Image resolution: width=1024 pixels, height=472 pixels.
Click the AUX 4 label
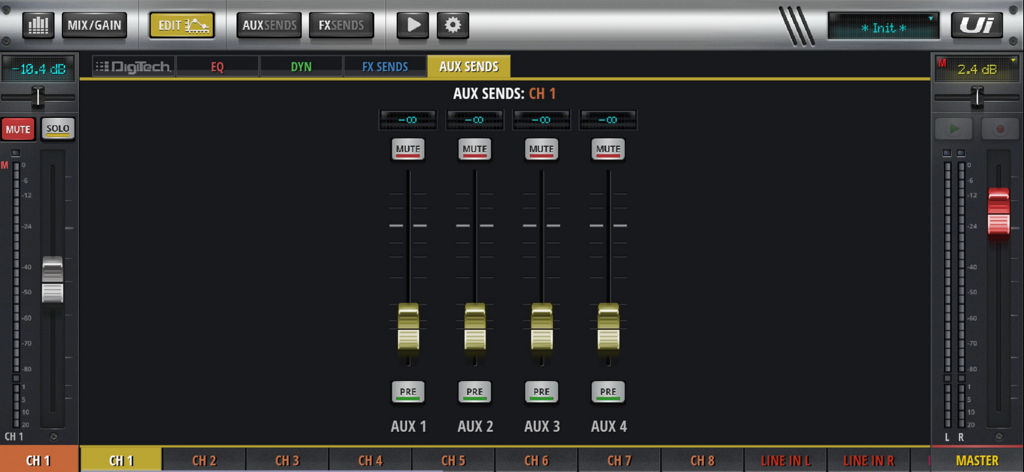[609, 426]
